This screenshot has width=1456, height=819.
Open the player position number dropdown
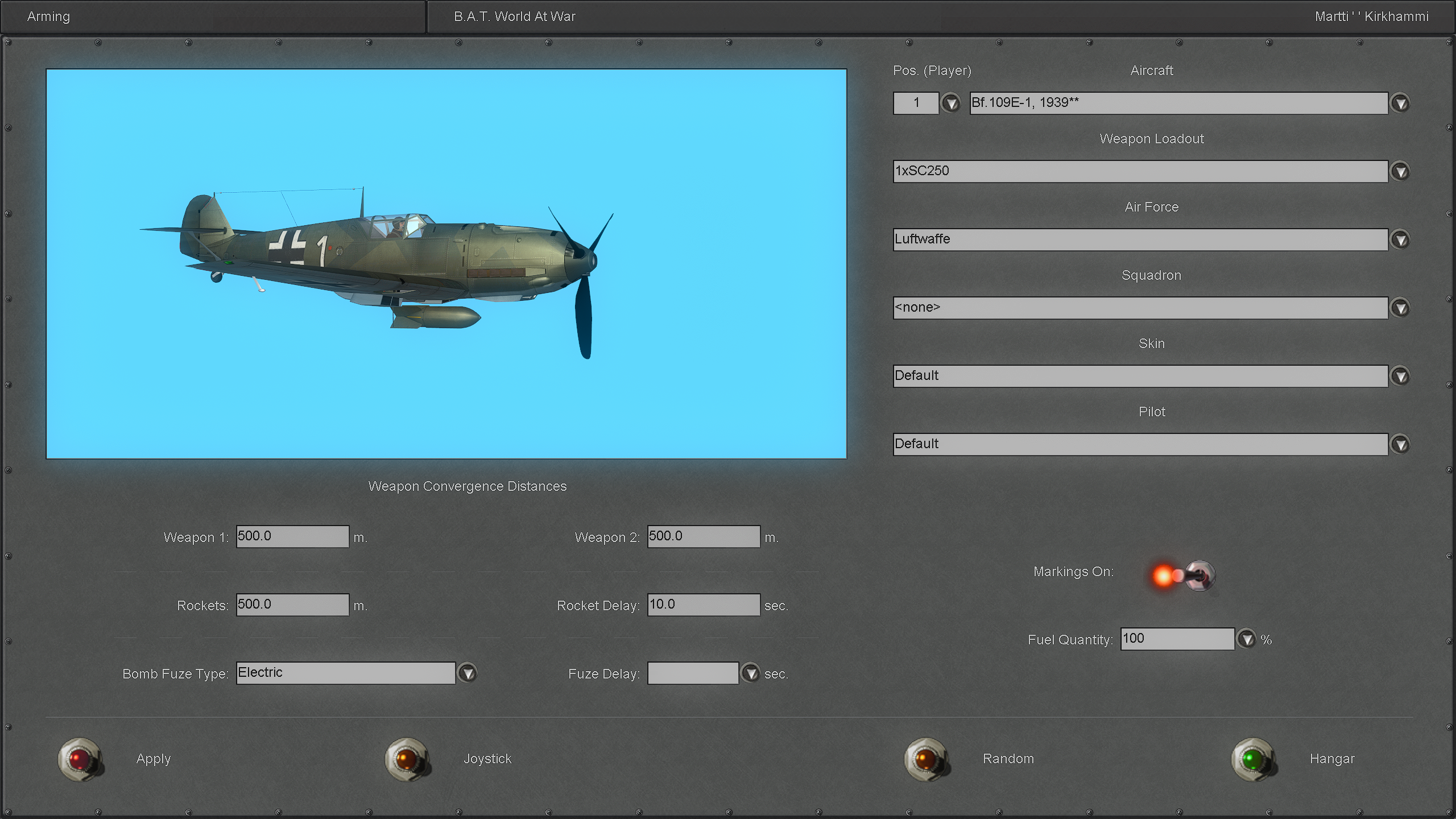pos(950,104)
